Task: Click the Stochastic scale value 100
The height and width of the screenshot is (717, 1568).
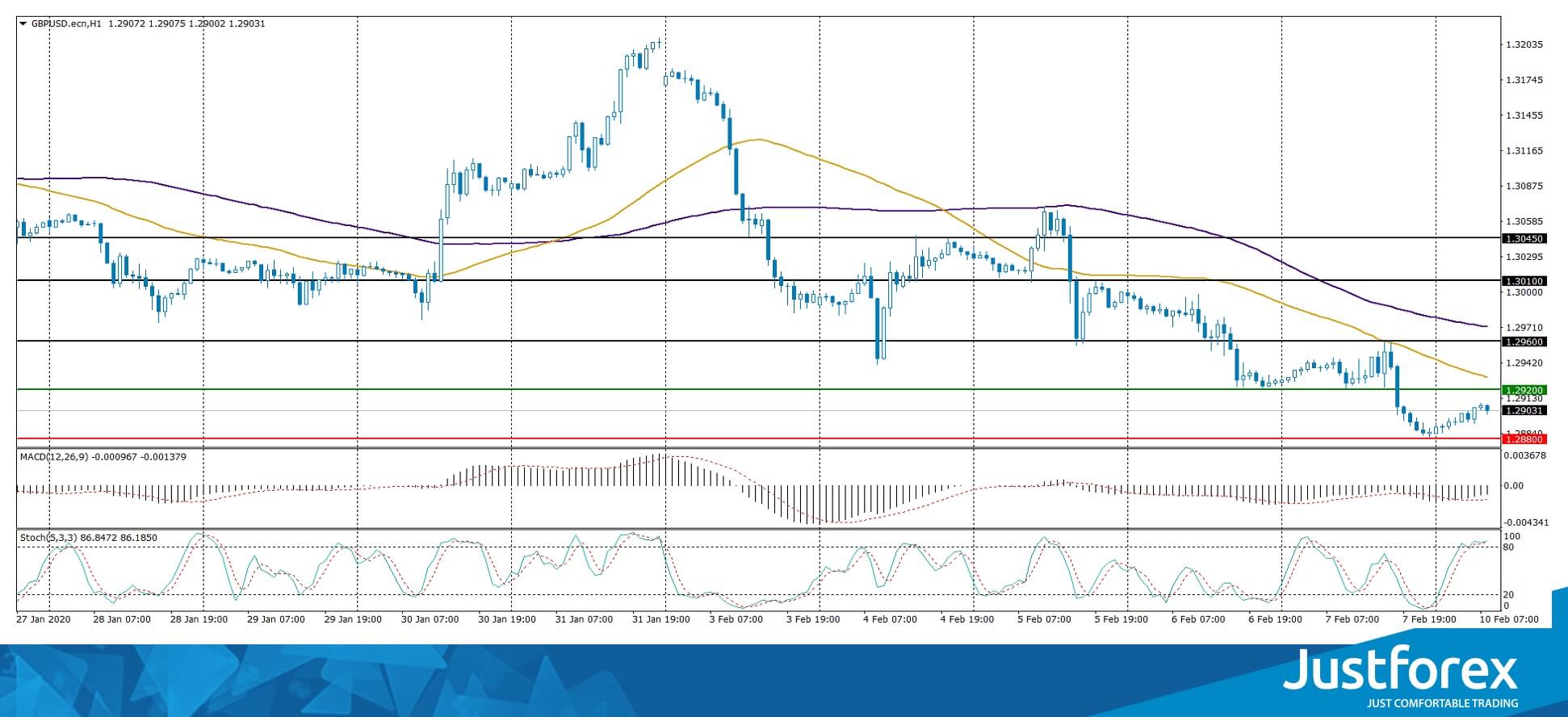Action: (1512, 537)
